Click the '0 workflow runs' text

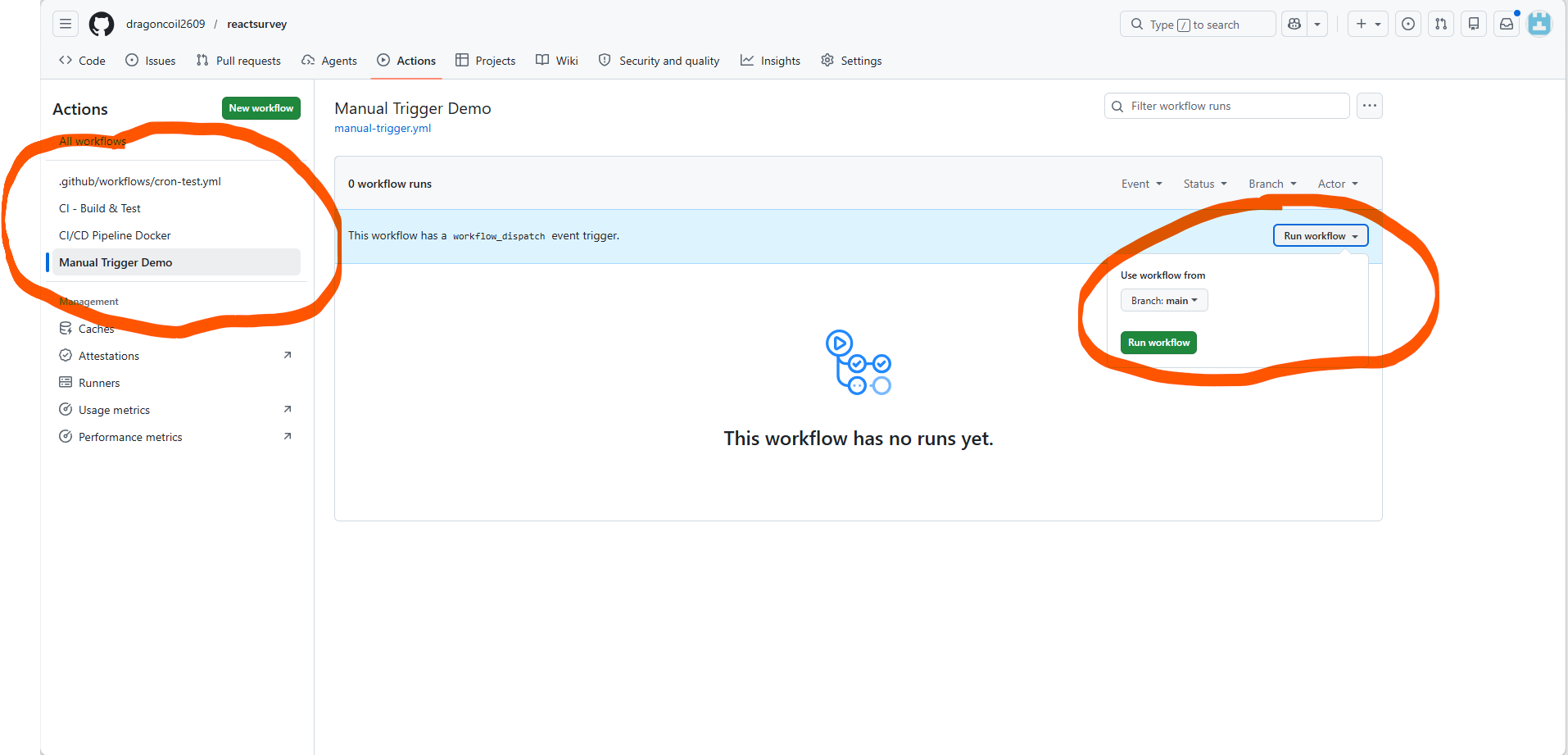(390, 184)
